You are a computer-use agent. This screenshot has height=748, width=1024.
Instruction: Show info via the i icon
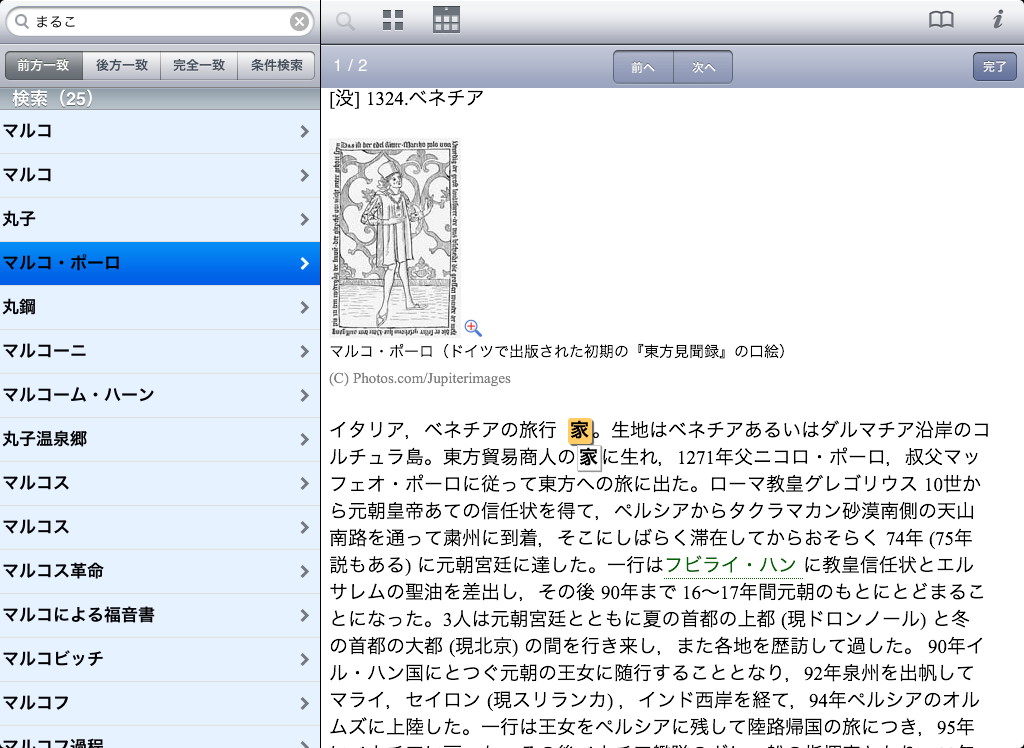pyautogui.click(x=997, y=20)
